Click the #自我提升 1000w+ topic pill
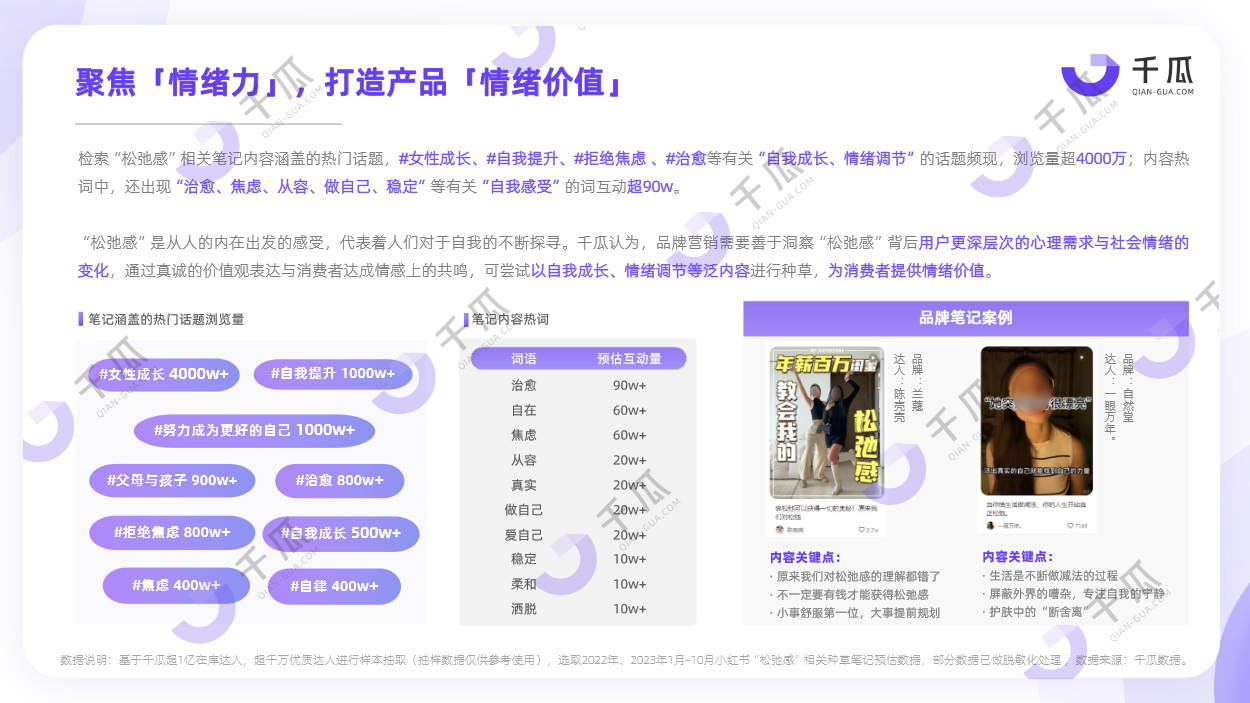The image size is (1250, 703). click(331, 374)
